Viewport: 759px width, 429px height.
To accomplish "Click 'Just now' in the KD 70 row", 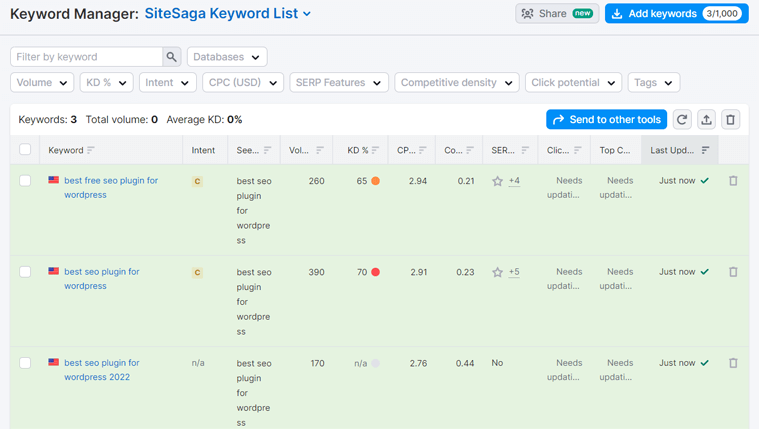I will (x=677, y=272).
